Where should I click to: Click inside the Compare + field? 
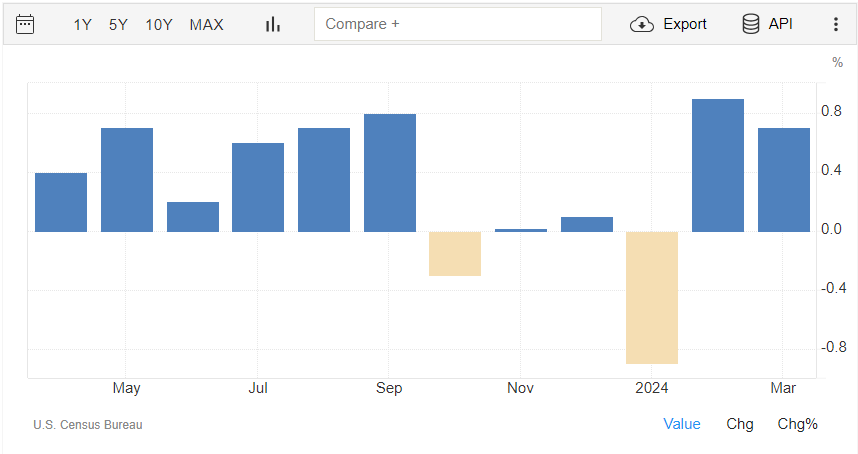click(x=457, y=24)
